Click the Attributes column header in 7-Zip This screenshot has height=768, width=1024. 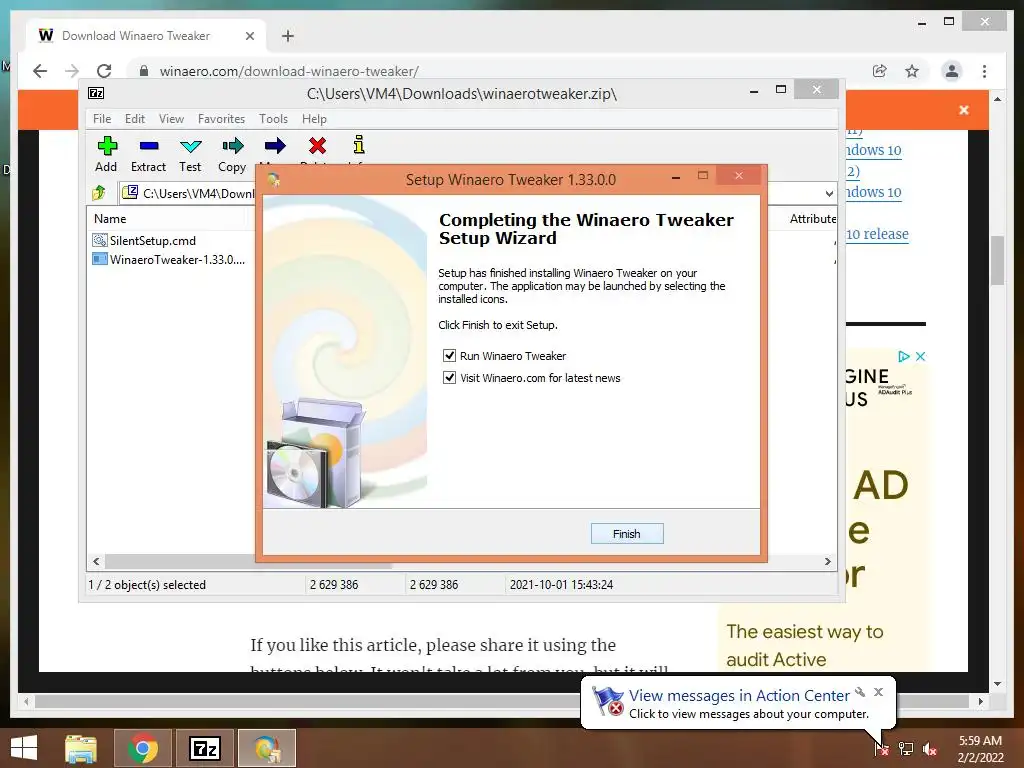click(x=812, y=219)
